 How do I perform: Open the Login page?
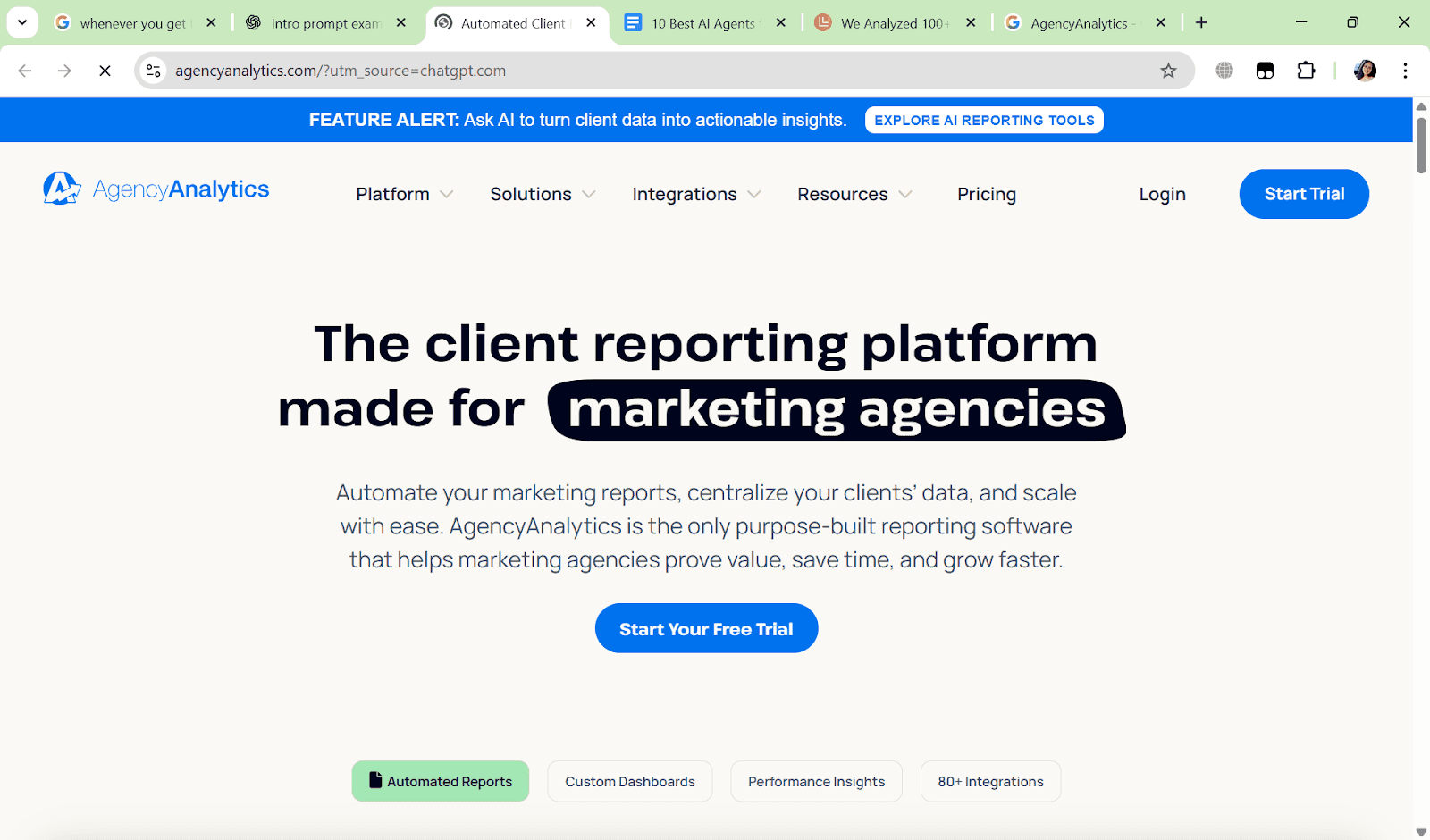(x=1162, y=194)
